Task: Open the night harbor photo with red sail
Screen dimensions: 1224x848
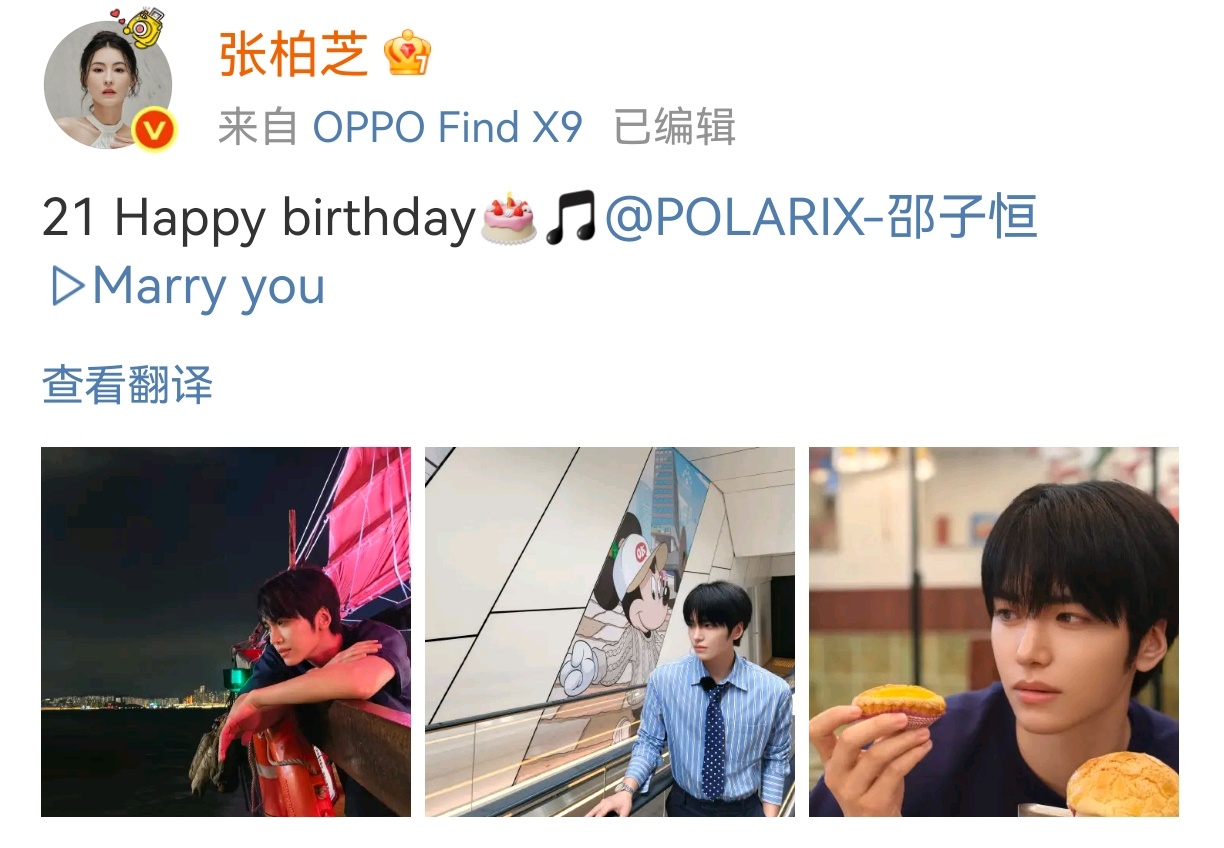Action: 226,632
